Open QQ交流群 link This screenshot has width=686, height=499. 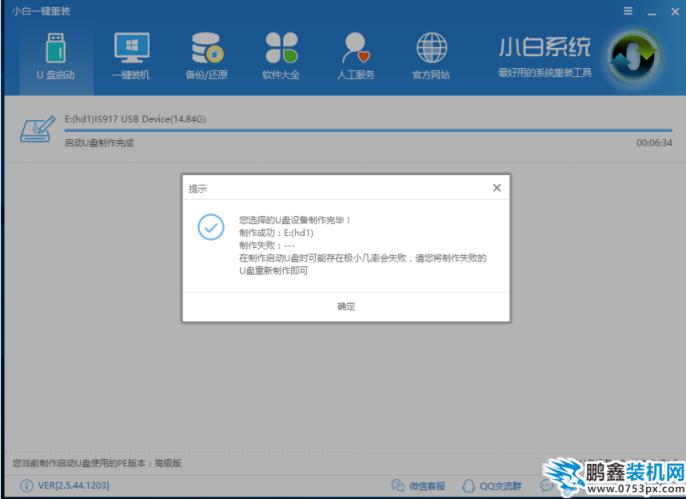492,485
